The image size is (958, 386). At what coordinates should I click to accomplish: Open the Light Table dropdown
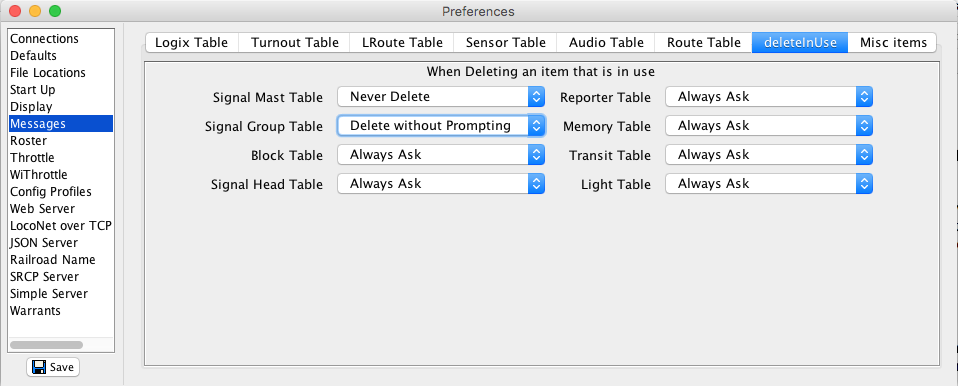click(769, 184)
